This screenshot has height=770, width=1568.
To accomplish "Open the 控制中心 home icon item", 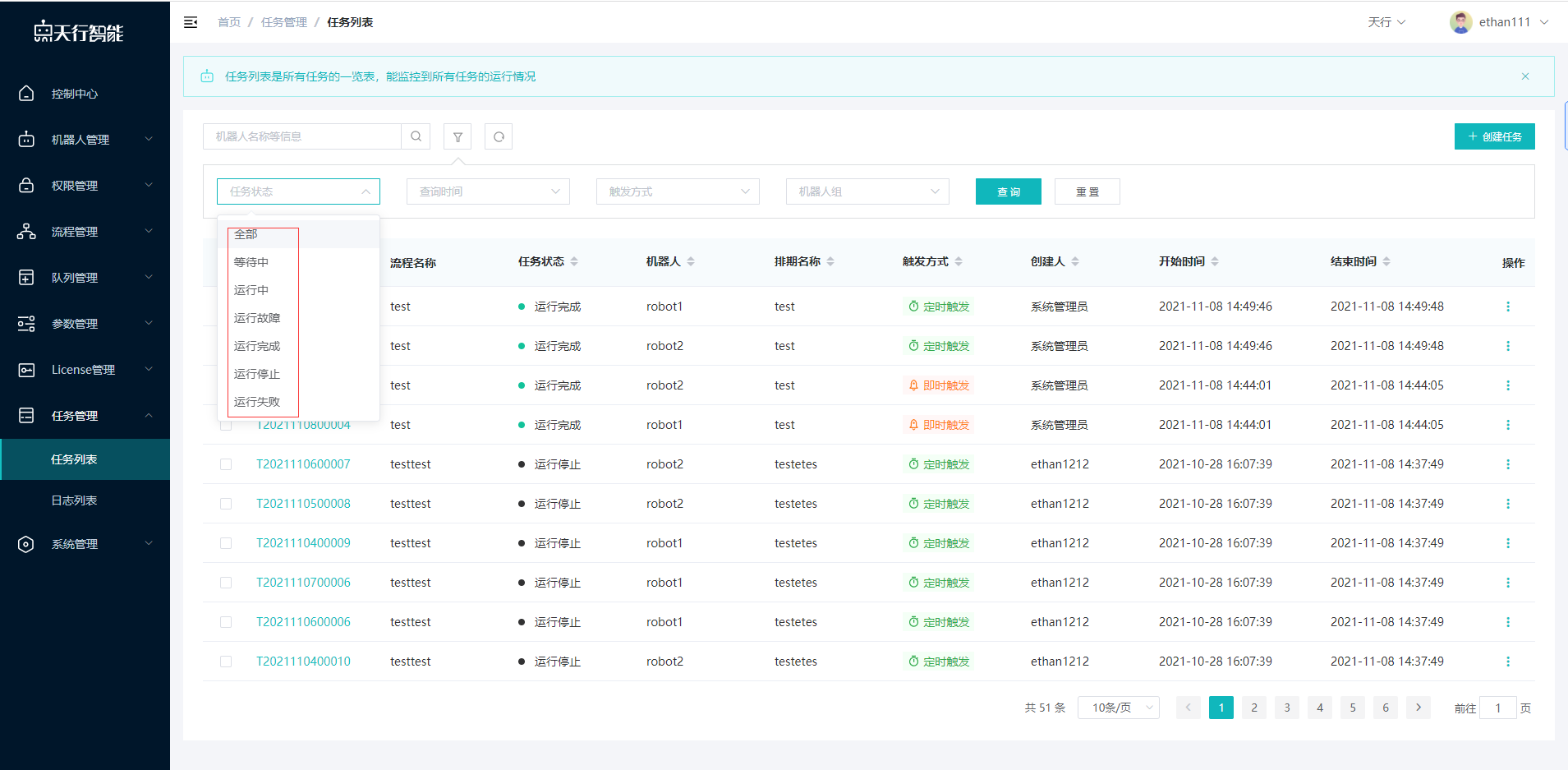I will click(26, 94).
